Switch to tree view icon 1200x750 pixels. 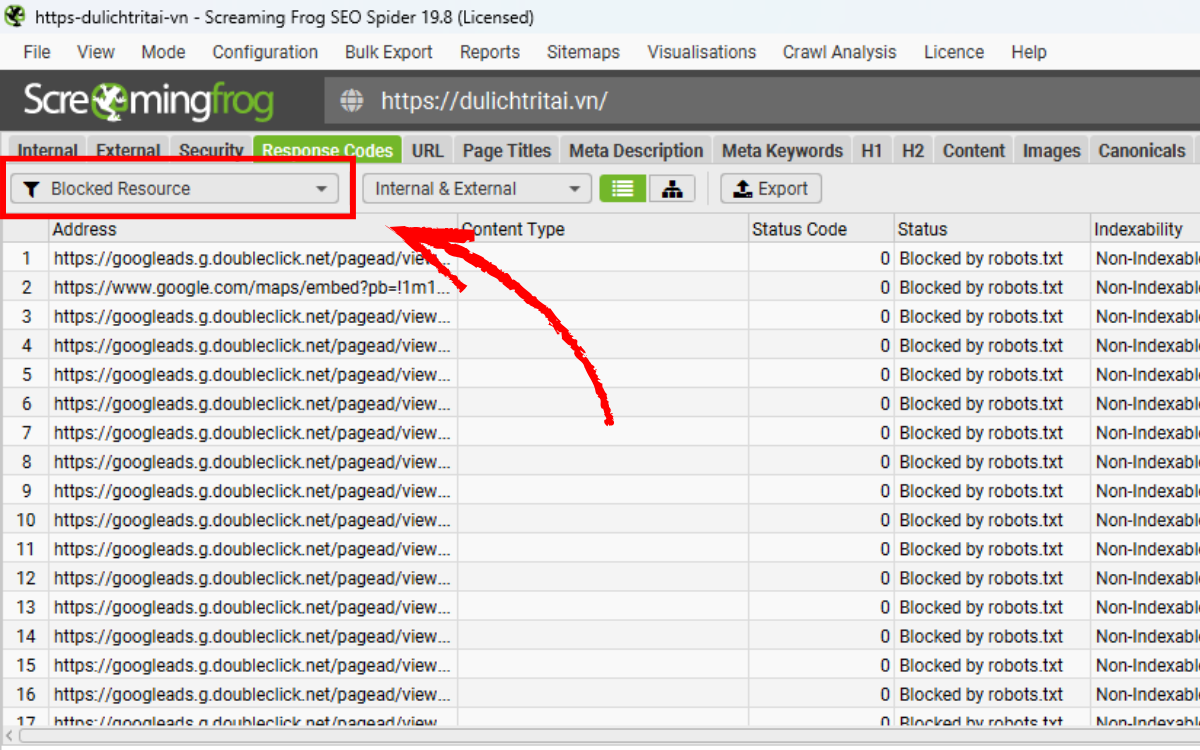(672, 189)
